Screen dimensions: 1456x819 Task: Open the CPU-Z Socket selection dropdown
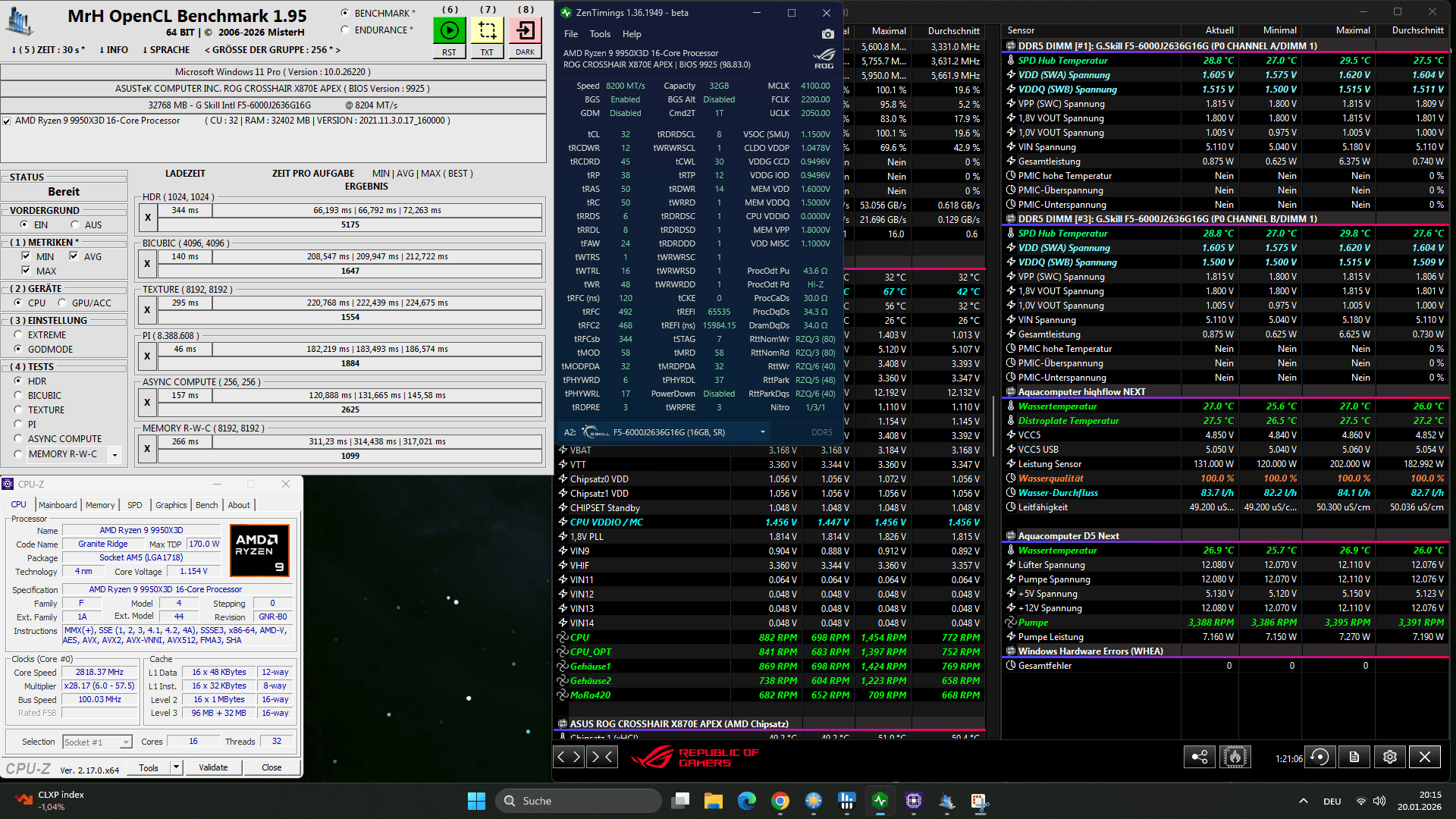pos(126,742)
